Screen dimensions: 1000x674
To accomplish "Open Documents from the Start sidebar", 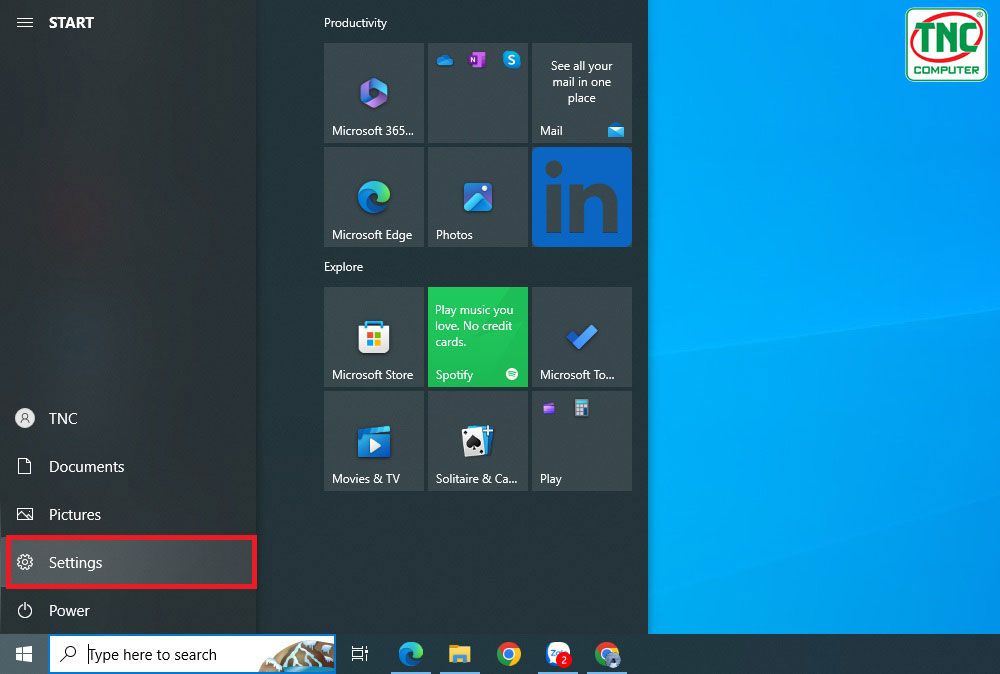I will click(x=128, y=466).
